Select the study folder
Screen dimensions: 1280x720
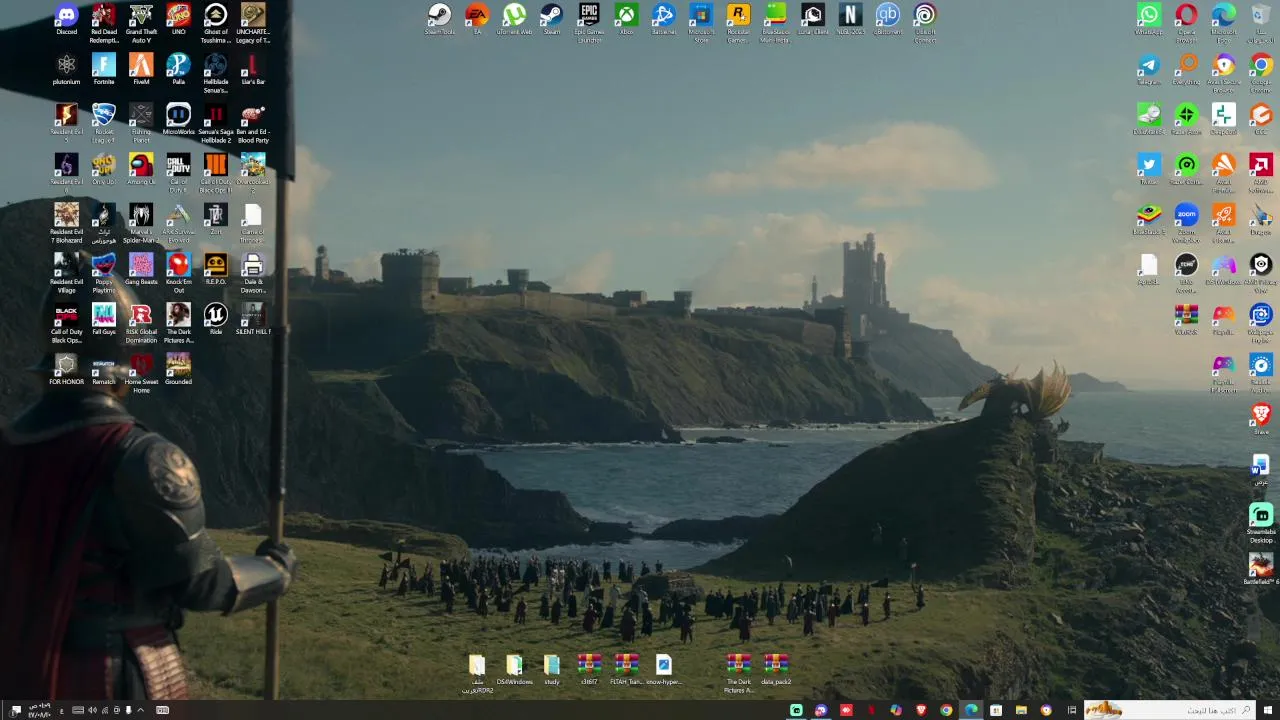552,670
